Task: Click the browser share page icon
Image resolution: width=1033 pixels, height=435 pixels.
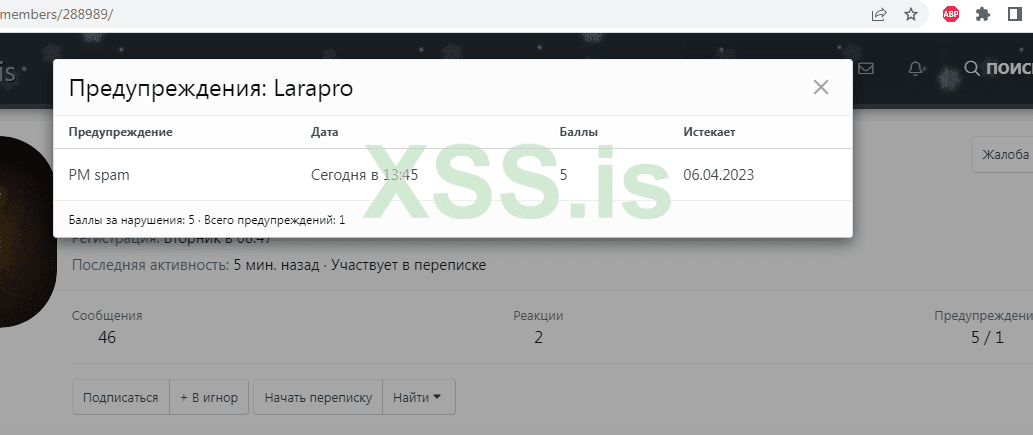Action: click(879, 14)
